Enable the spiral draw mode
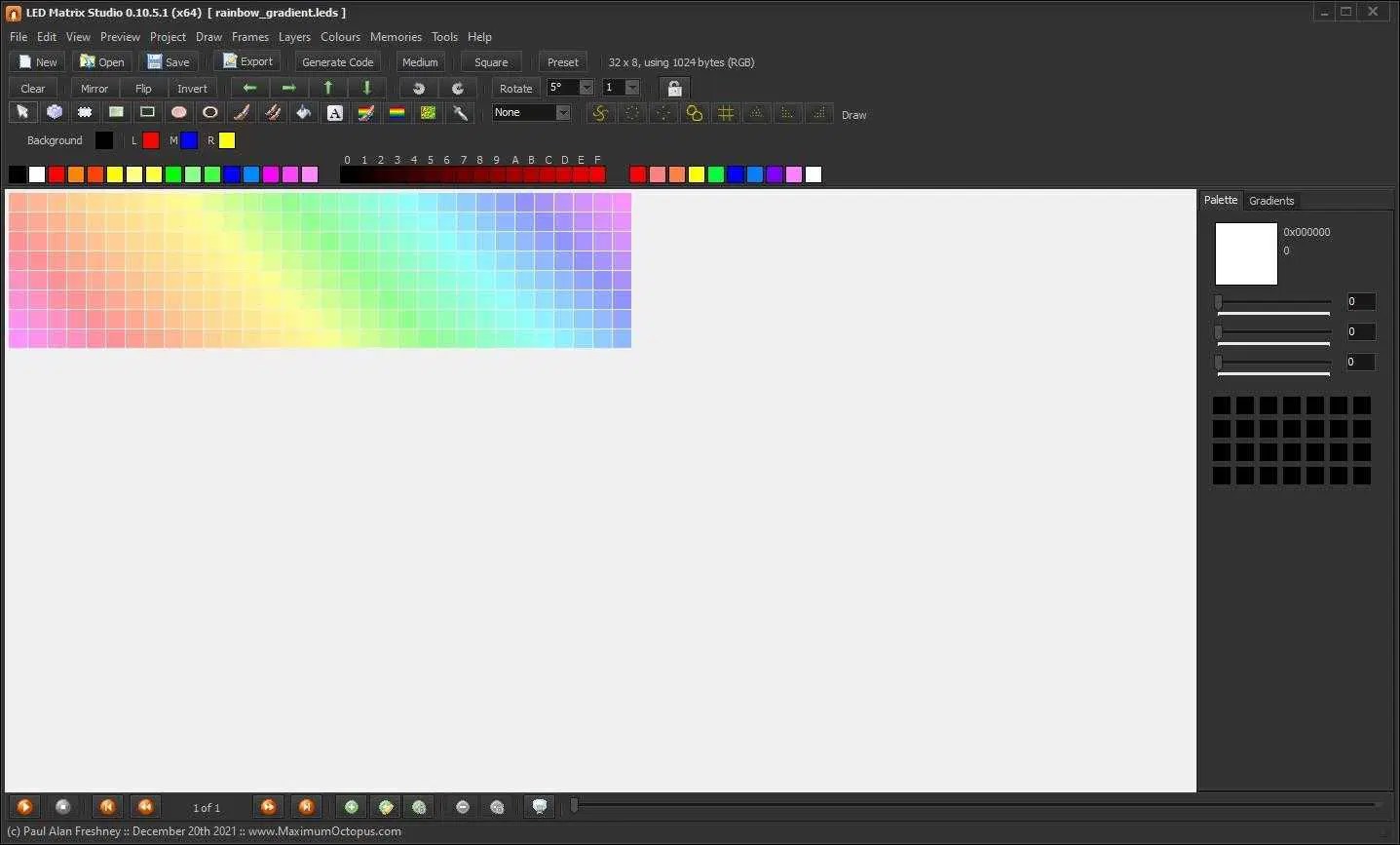 click(x=600, y=113)
